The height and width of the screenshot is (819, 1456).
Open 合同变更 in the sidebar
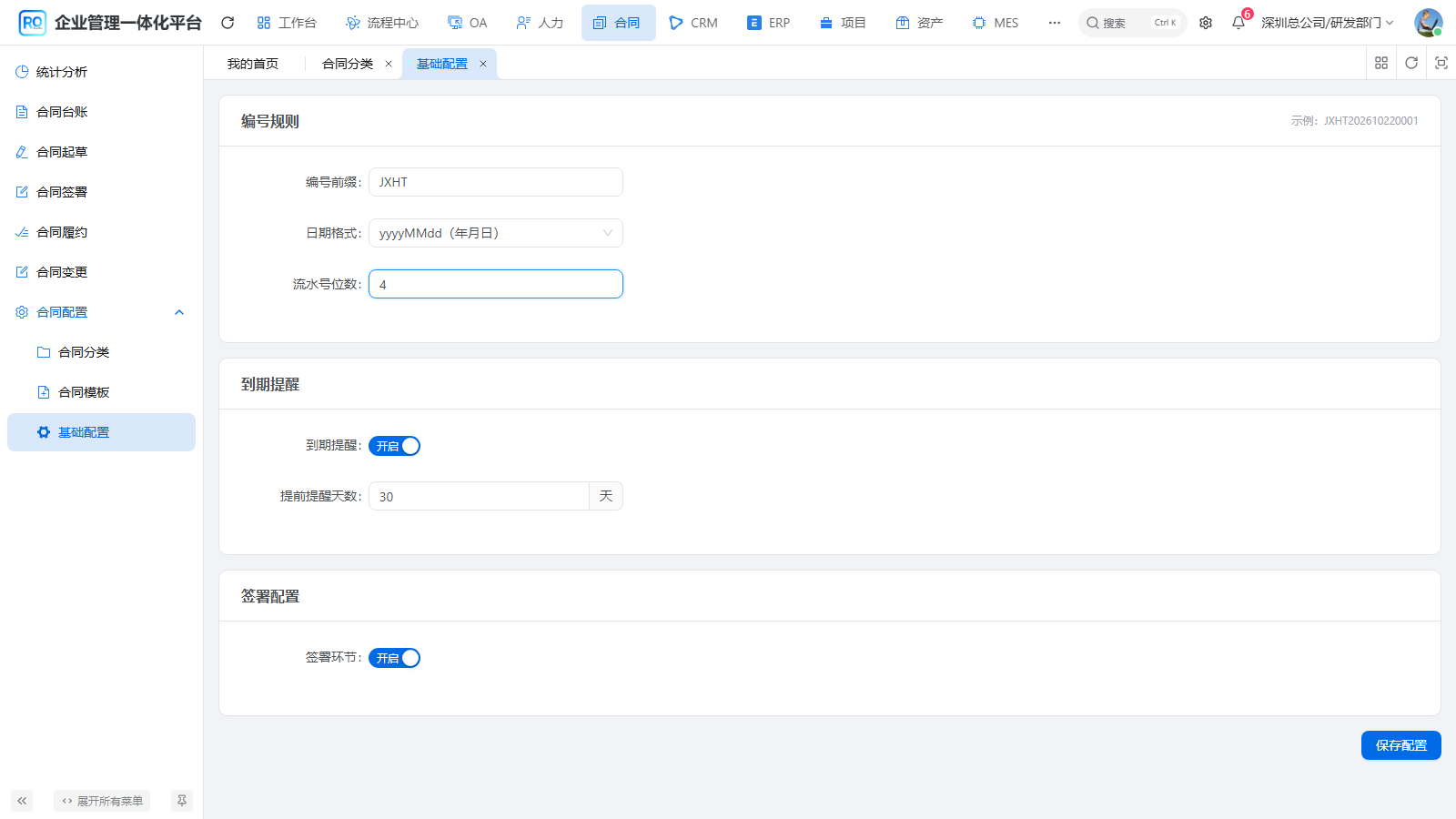(x=101, y=272)
